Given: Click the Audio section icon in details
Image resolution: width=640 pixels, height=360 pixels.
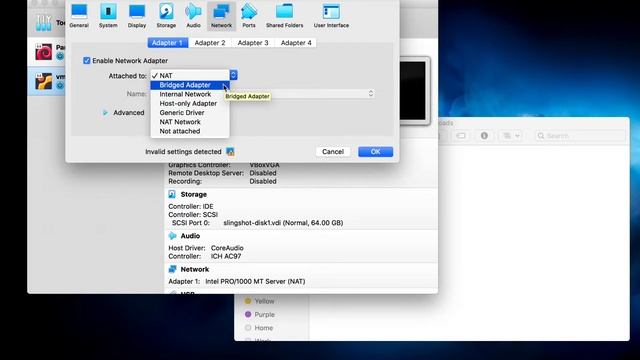Looking at the screenshot, I should coord(172,236).
